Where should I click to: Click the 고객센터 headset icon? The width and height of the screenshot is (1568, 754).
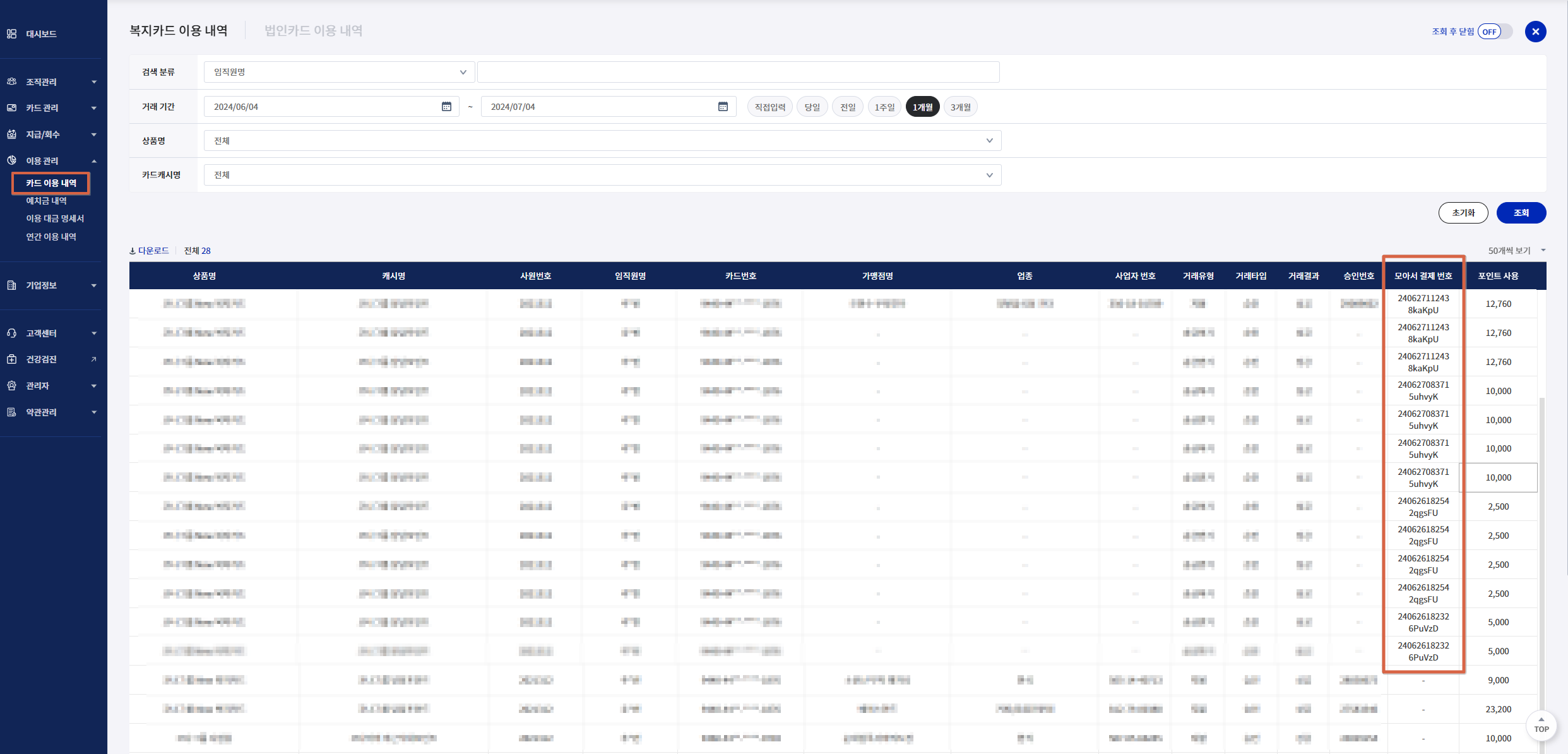11,333
